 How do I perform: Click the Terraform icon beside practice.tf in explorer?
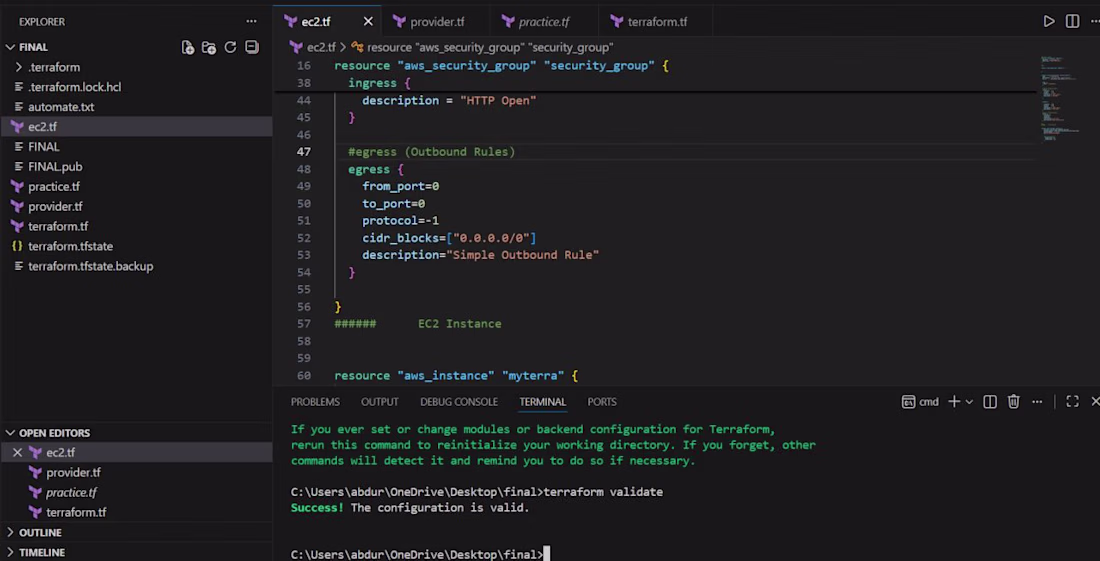(18, 187)
